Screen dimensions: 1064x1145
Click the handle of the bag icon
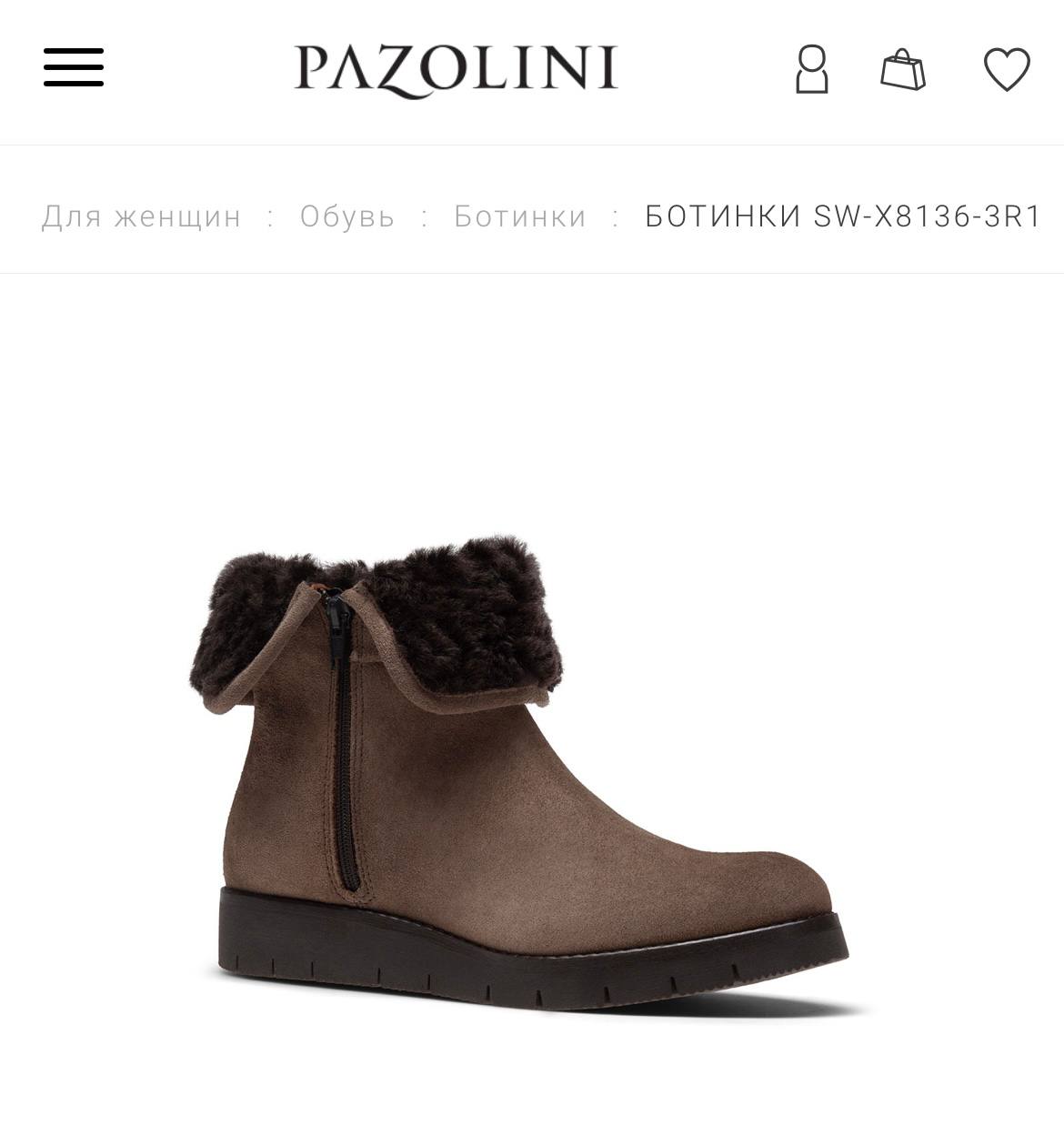[x=902, y=56]
